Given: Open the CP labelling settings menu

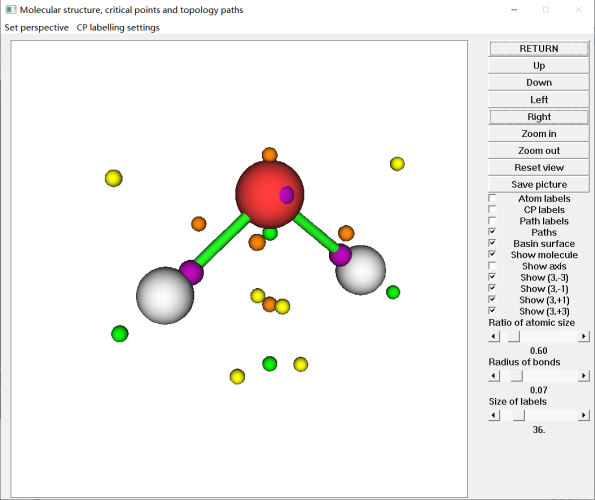Looking at the screenshot, I should point(118,28).
